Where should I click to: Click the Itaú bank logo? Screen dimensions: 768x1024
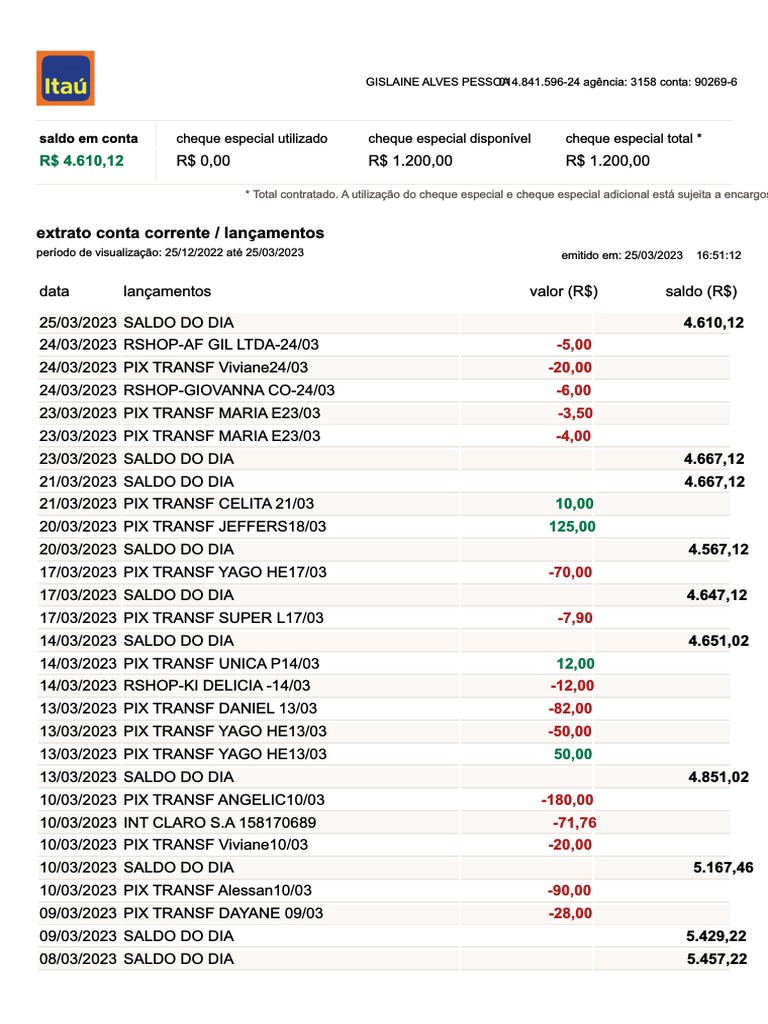coord(65,78)
